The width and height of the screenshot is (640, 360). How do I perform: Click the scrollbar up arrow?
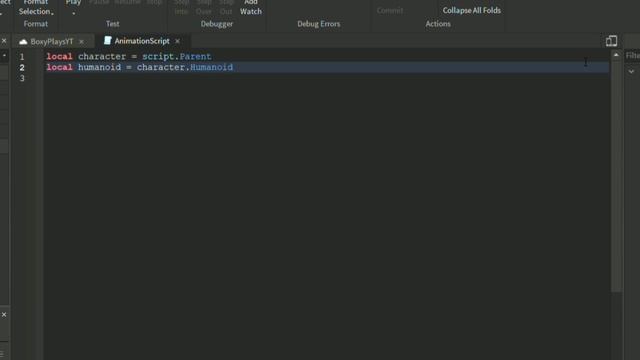616,55
